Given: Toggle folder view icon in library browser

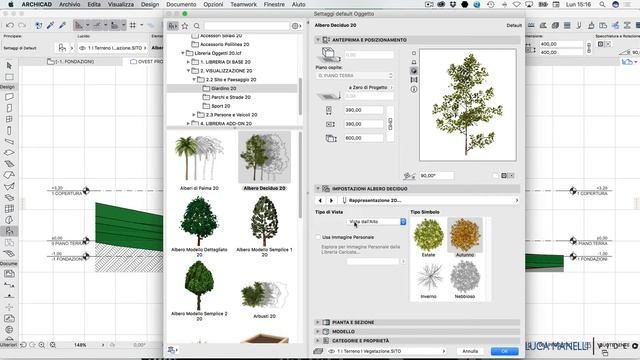Looking at the screenshot, I should [x=173, y=26].
